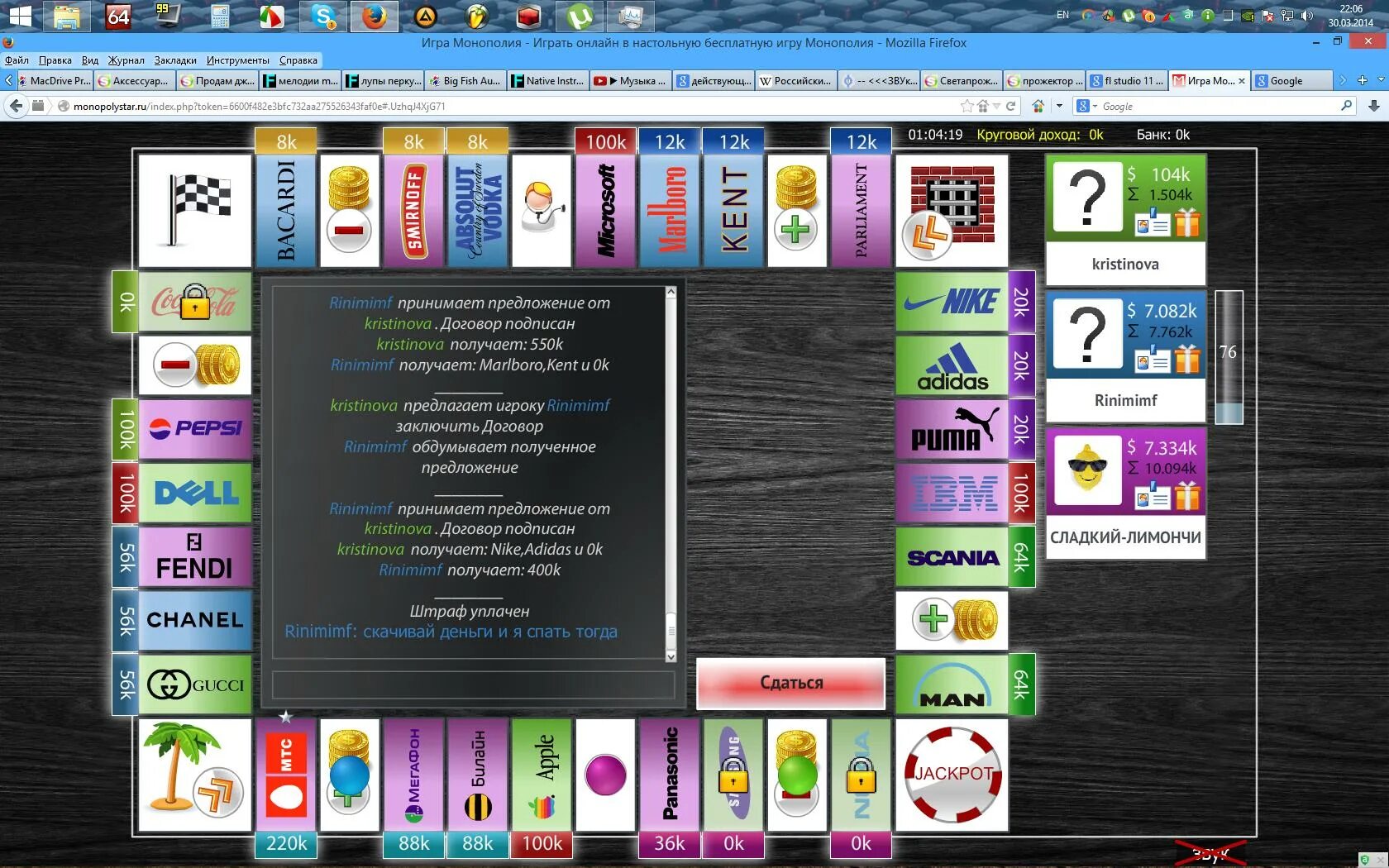Click the player name СЛАДКИЙ-ЛИМОНЧИ

pos(1125,537)
